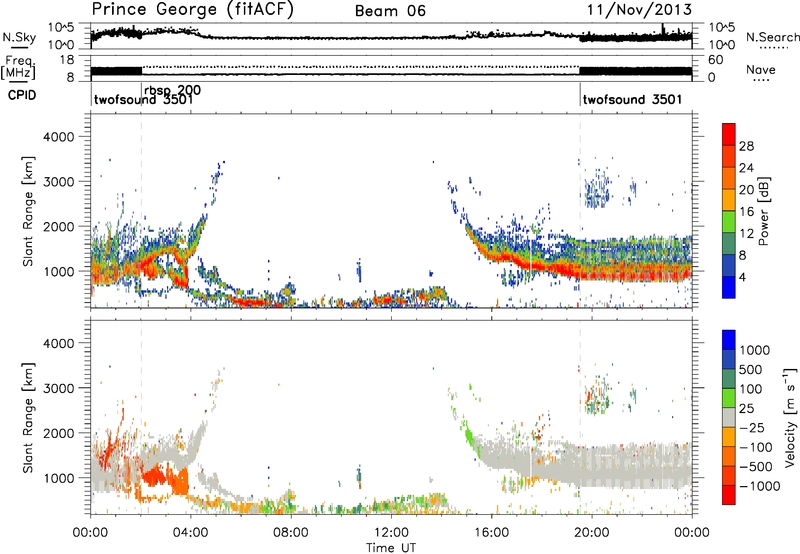Click the '16:00' time axis tick label
The width and height of the screenshot is (800, 554).
(x=491, y=533)
